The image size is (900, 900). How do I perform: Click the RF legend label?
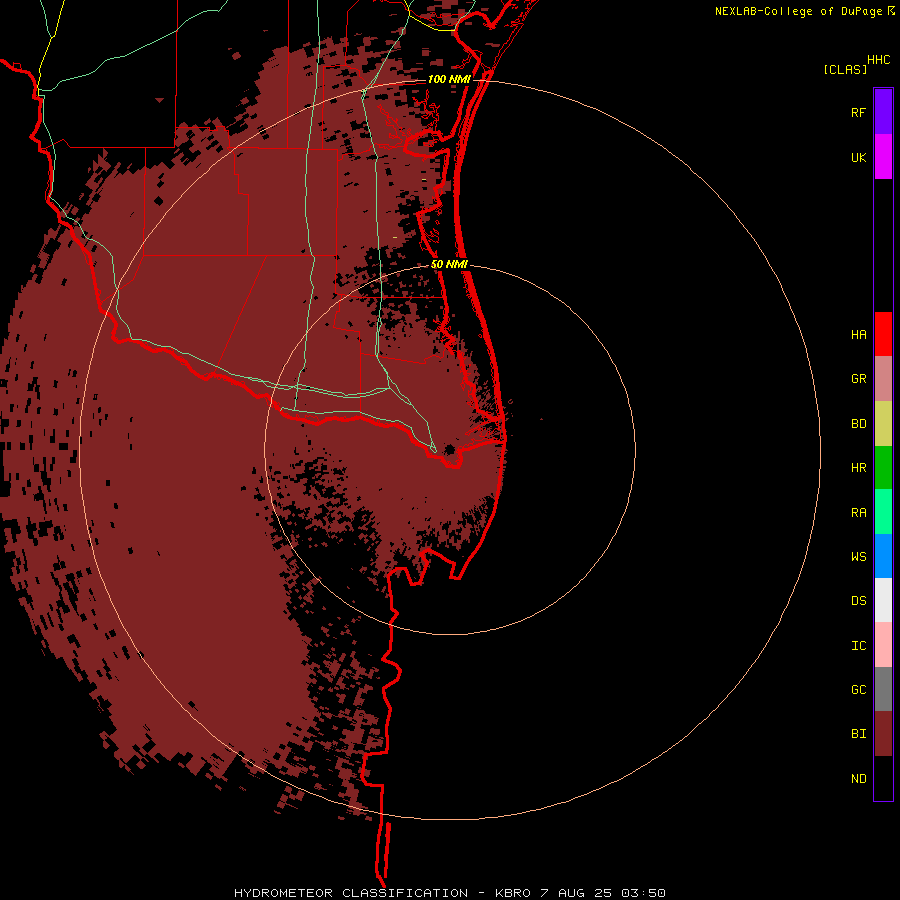click(858, 112)
